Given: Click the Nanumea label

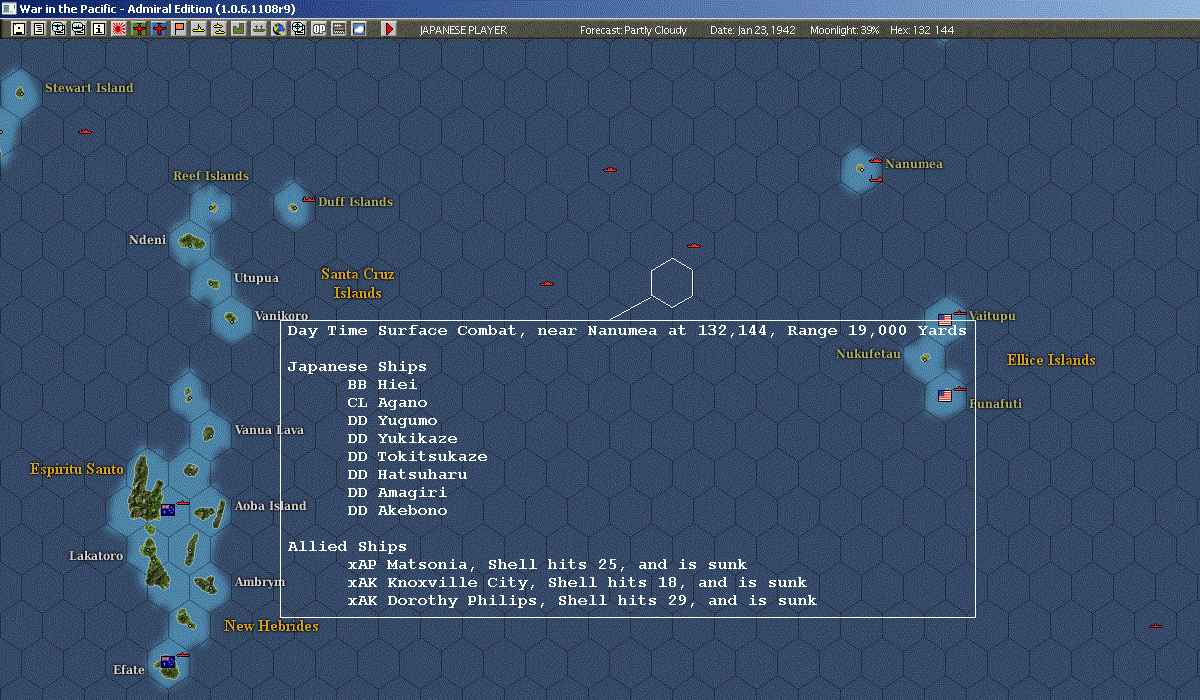Looking at the screenshot, I should click(x=914, y=164).
